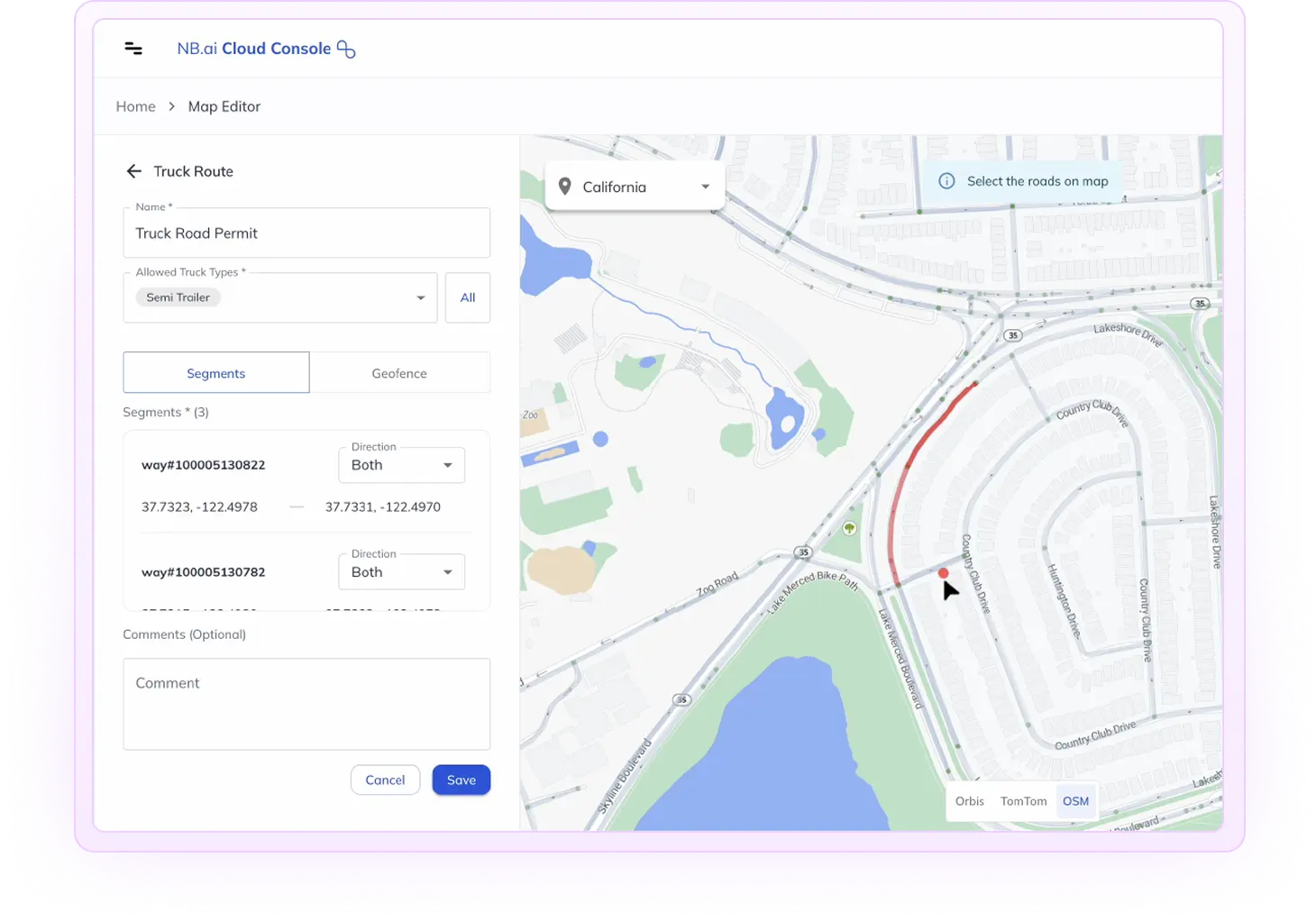Screen dimensions: 1316x921
Task: Click the location pin icon beside California
Action: (x=564, y=187)
